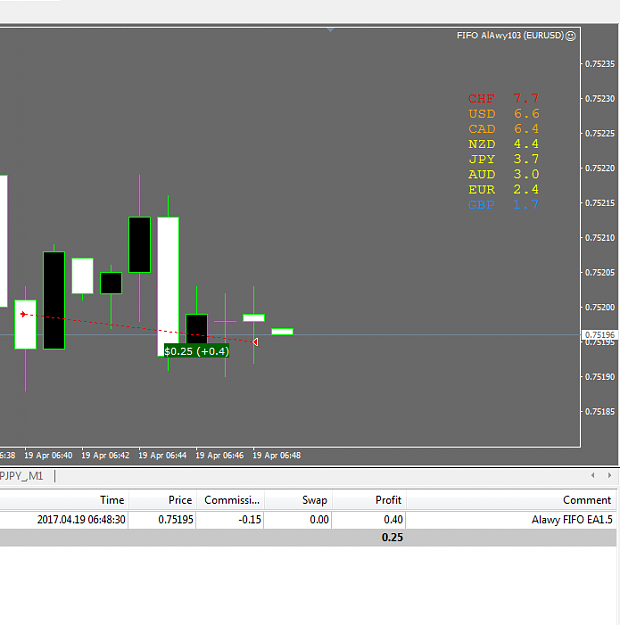The width and height of the screenshot is (620, 625).
Task: Click the left tab scroll arrow
Action: tap(593, 475)
